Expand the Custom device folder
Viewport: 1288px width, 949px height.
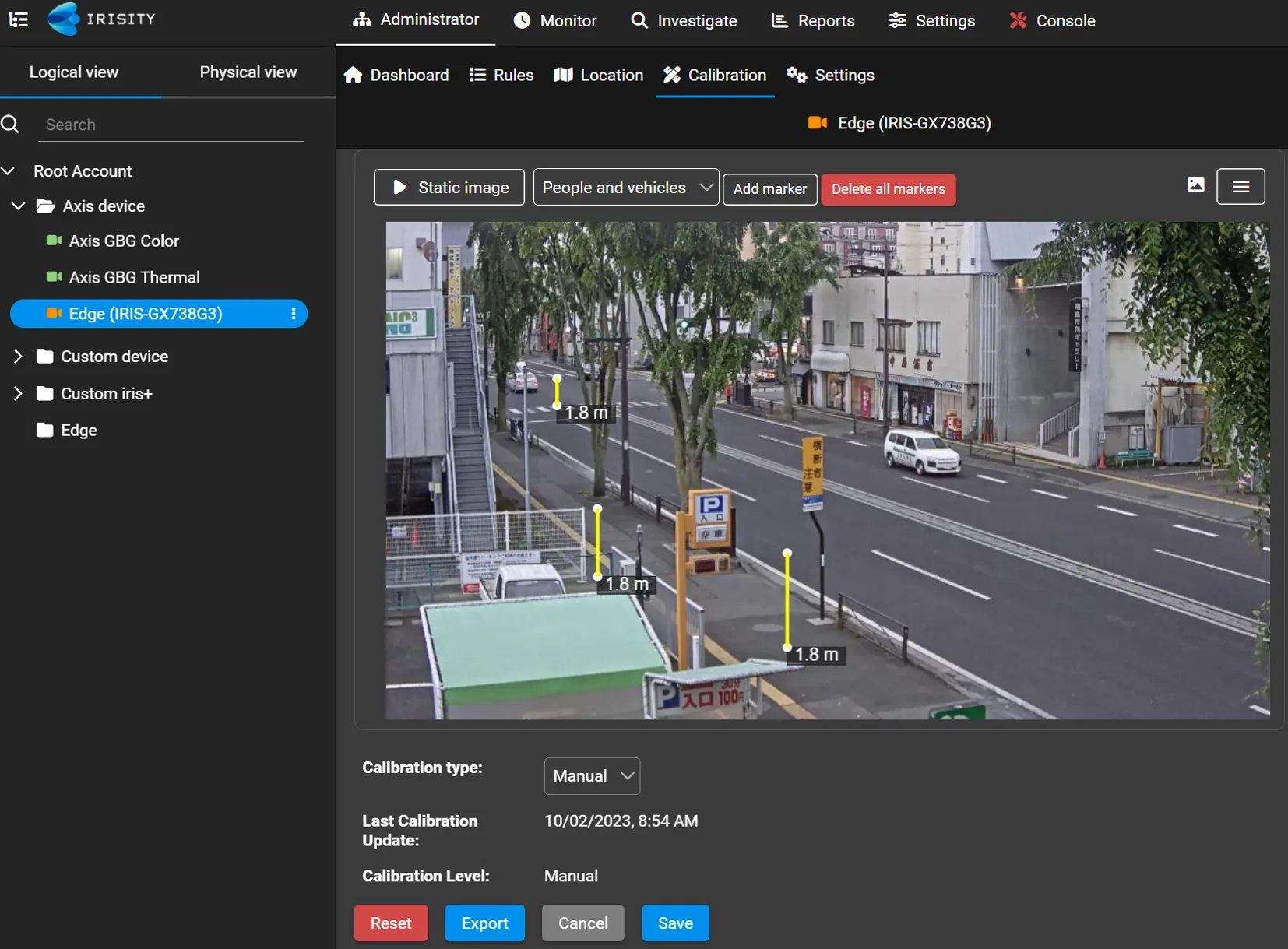[x=18, y=356]
